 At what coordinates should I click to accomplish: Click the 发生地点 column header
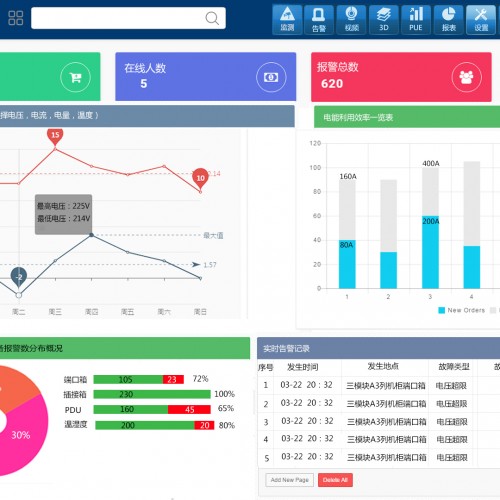383,366
